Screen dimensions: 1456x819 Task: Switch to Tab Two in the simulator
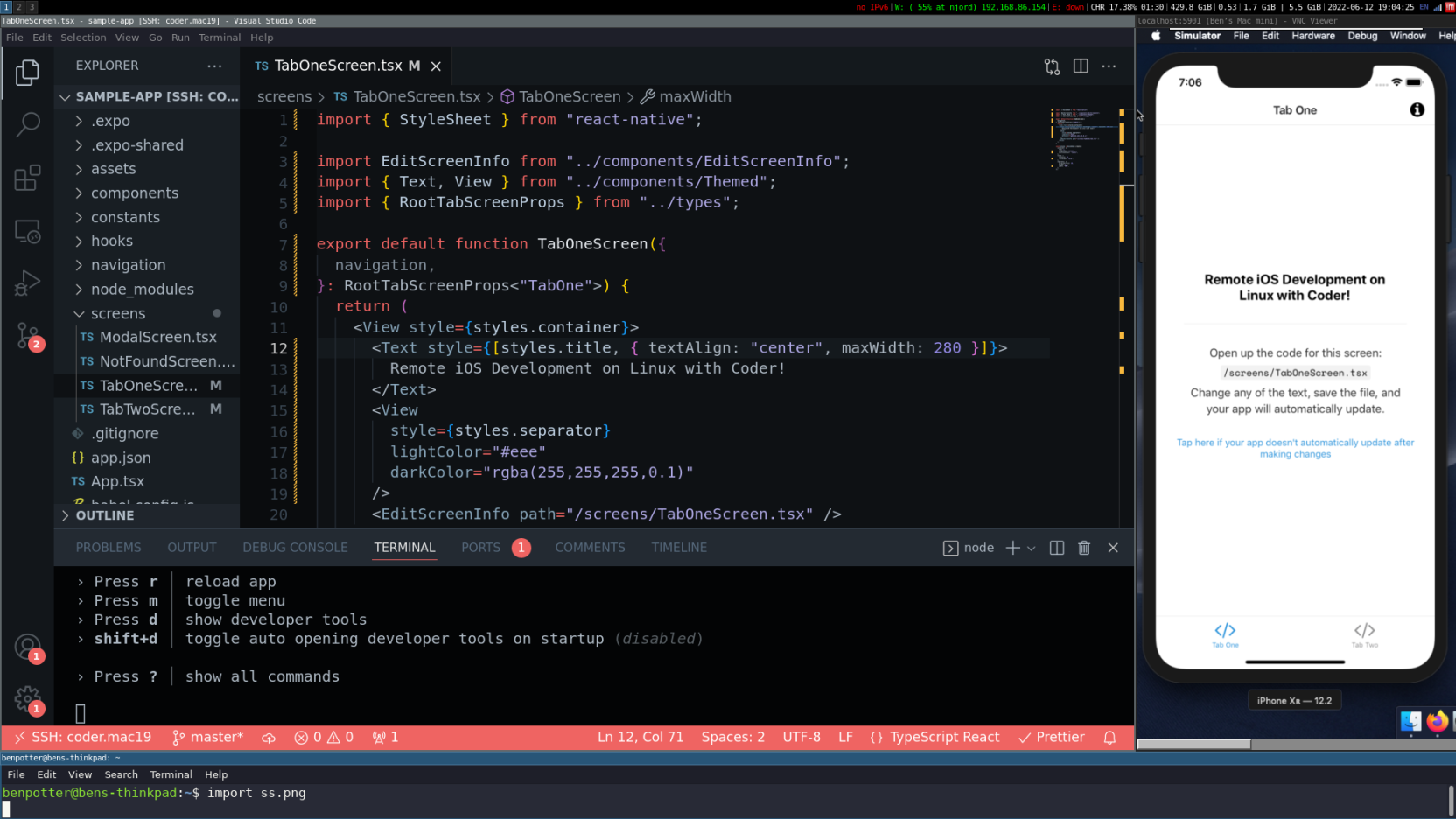pyautogui.click(x=1364, y=634)
